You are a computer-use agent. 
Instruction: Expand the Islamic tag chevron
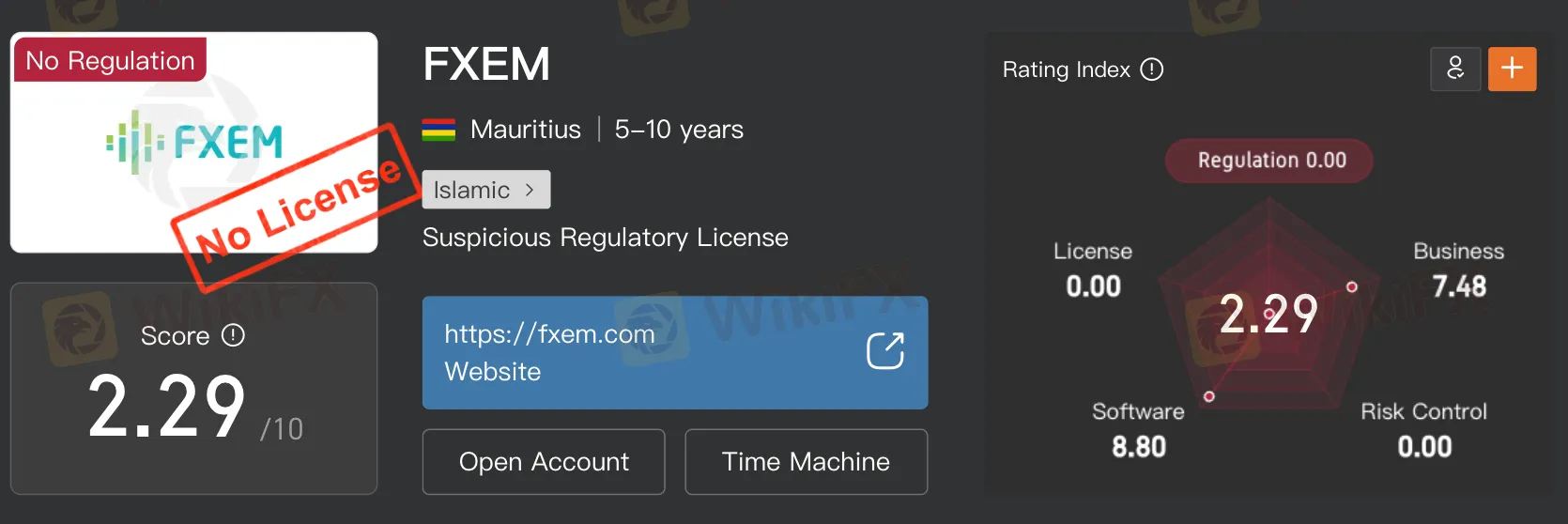click(530, 190)
